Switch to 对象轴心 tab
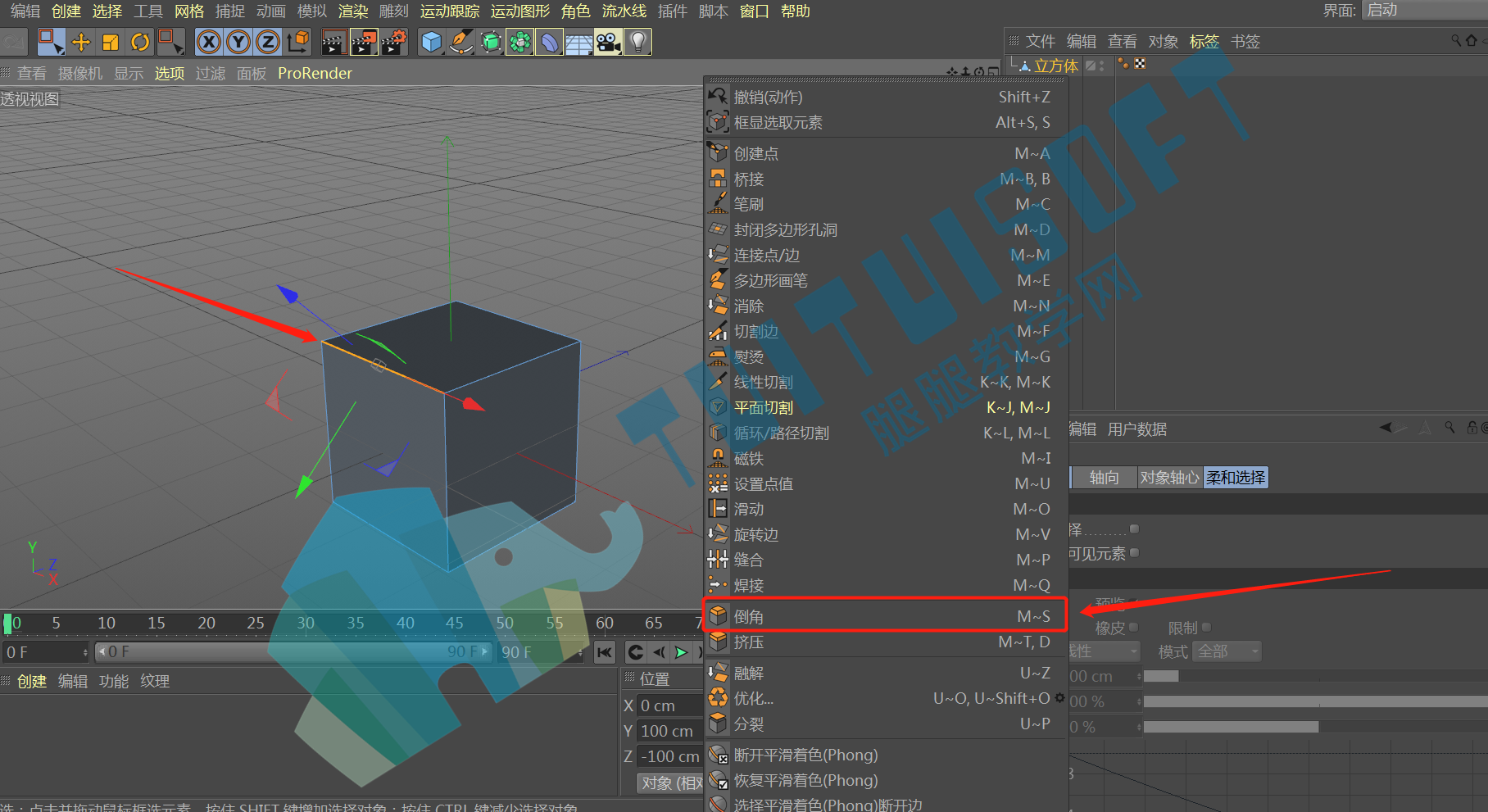1488x812 pixels. tap(1169, 478)
